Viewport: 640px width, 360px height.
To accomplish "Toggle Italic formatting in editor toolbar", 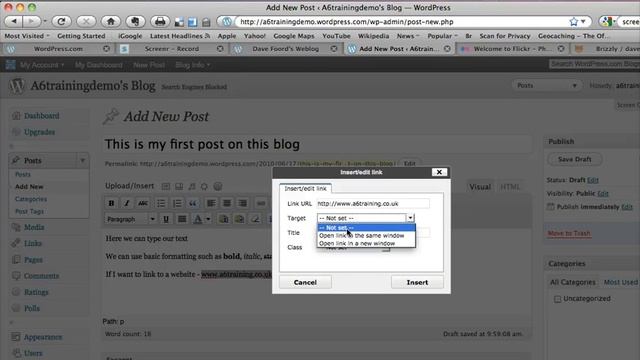I will [x=127, y=203].
